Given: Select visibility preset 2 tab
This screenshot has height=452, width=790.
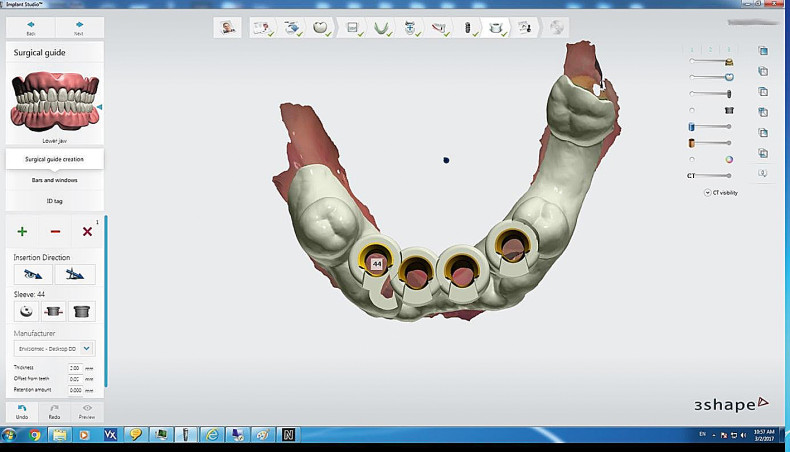Looking at the screenshot, I should tap(710, 49).
